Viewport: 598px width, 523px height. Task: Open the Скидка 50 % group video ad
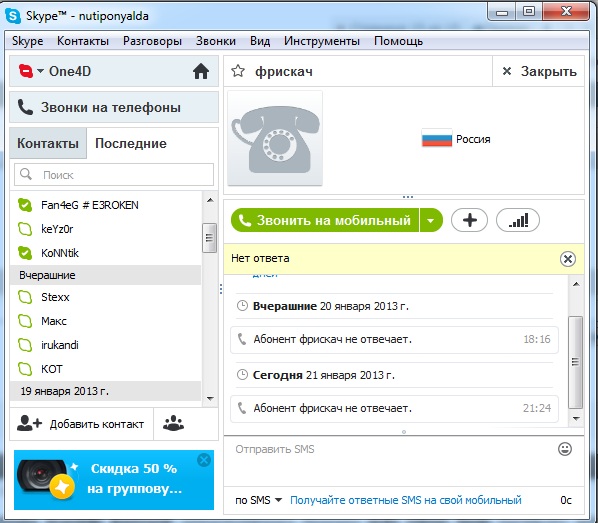[x=114, y=480]
